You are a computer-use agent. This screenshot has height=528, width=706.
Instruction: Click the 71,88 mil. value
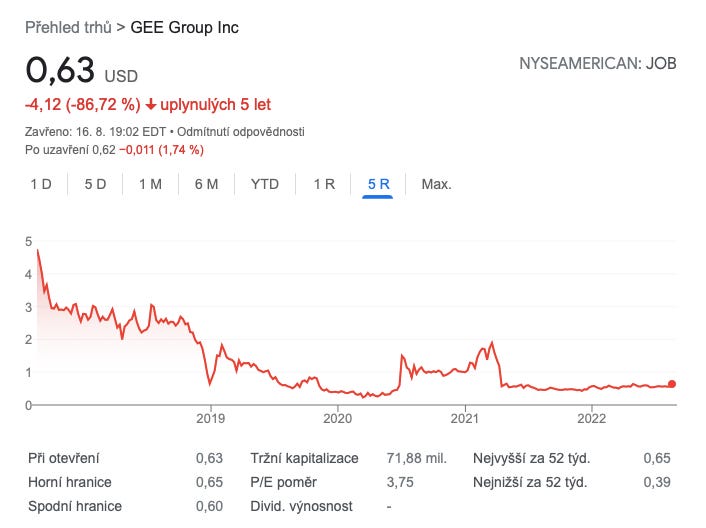[x=416, y=458]
